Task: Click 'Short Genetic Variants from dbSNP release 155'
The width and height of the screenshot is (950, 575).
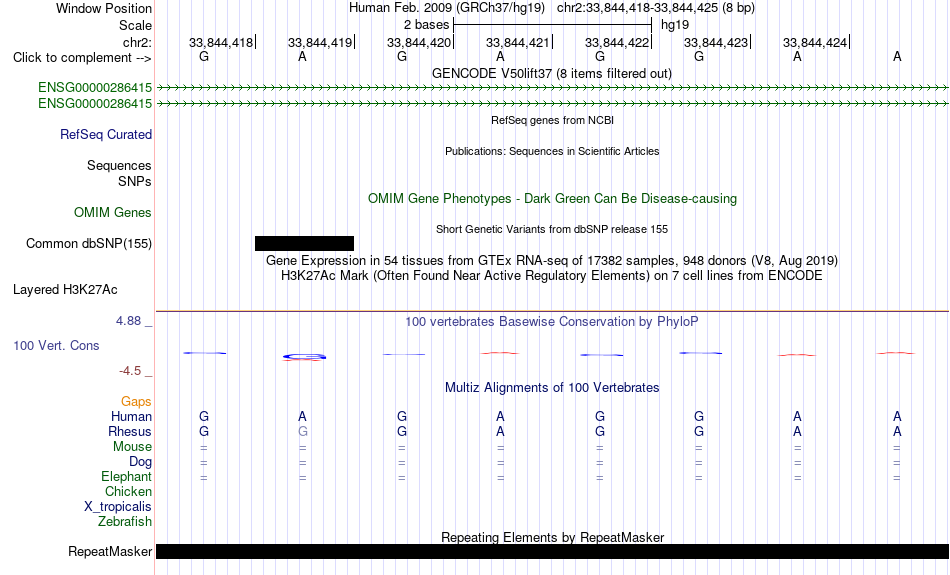Action: [x=552, y=229]
